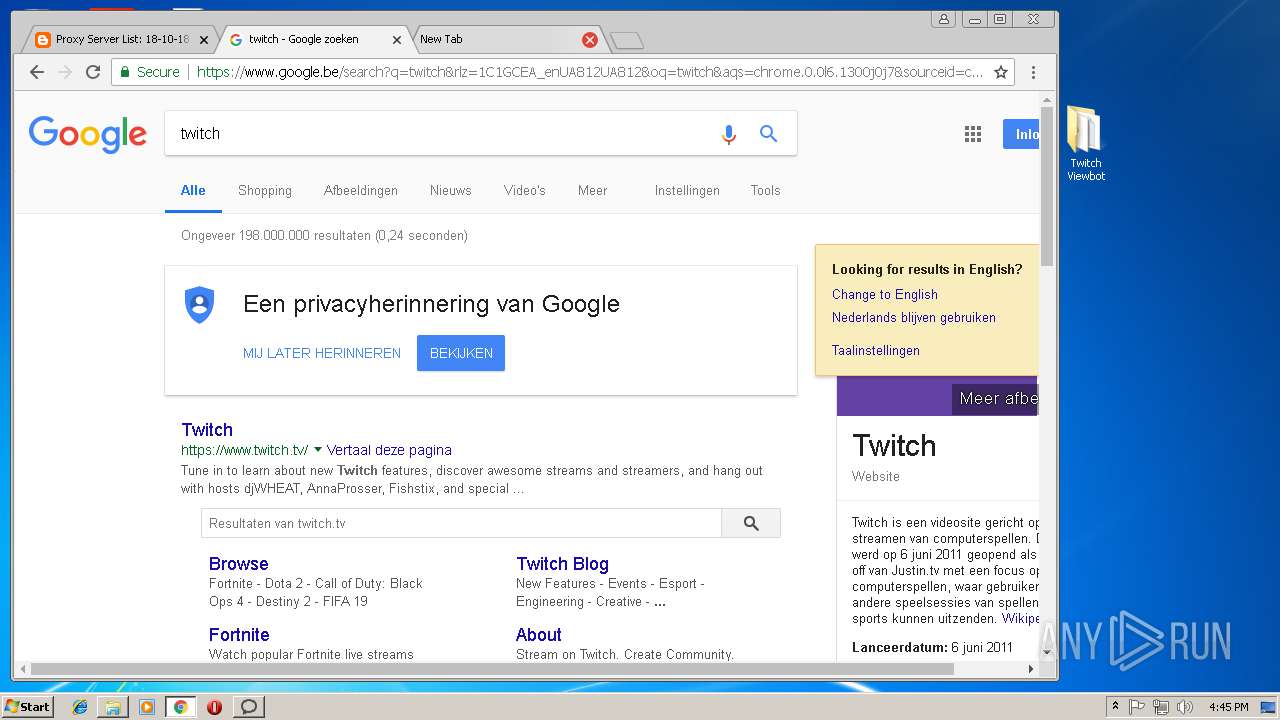
Task: Open the Action Center flag icon
Action: pyautogui.click(x=1137, y=706)
